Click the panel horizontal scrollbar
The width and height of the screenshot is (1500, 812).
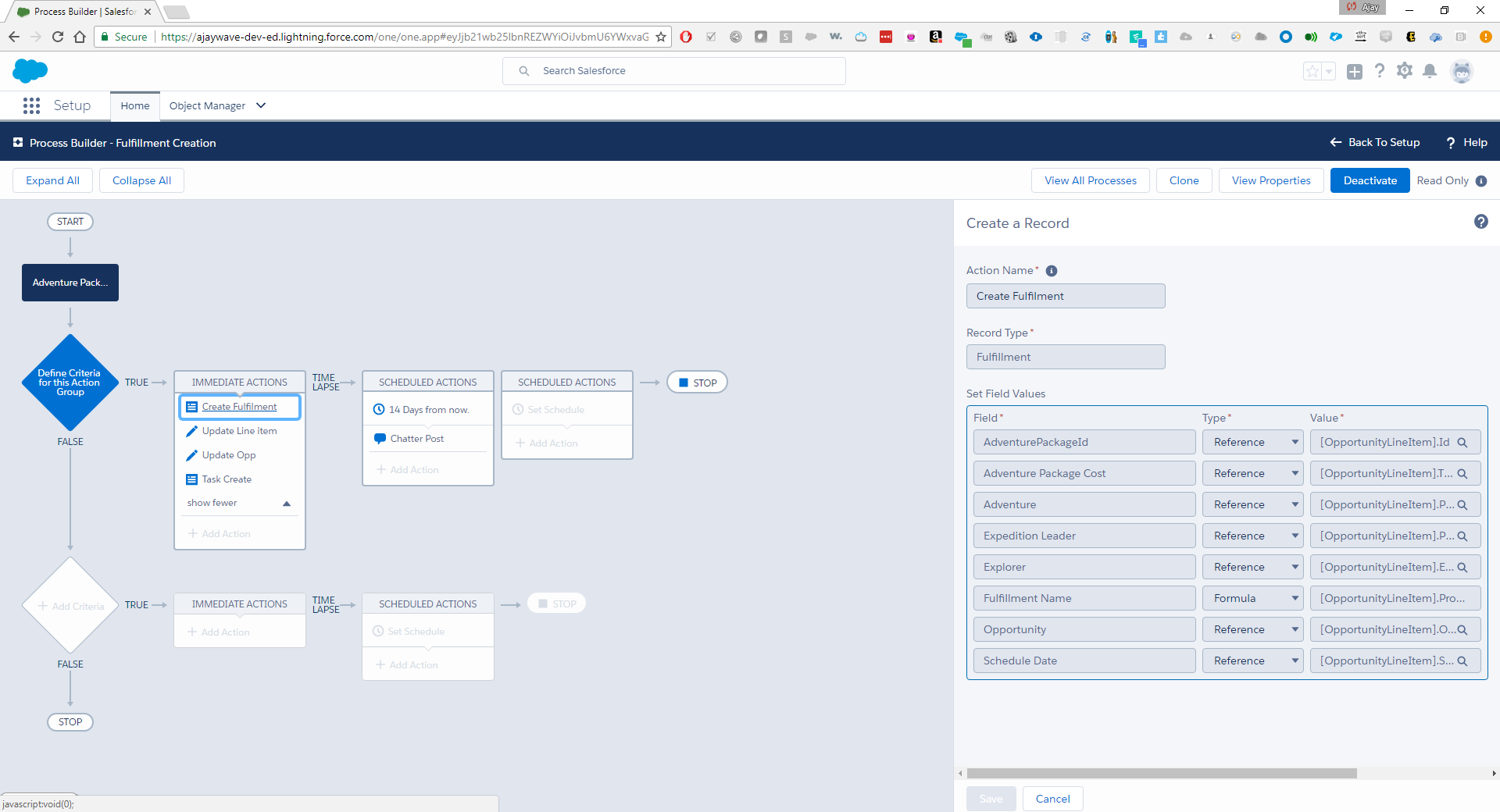click(x=1162, y=773)
